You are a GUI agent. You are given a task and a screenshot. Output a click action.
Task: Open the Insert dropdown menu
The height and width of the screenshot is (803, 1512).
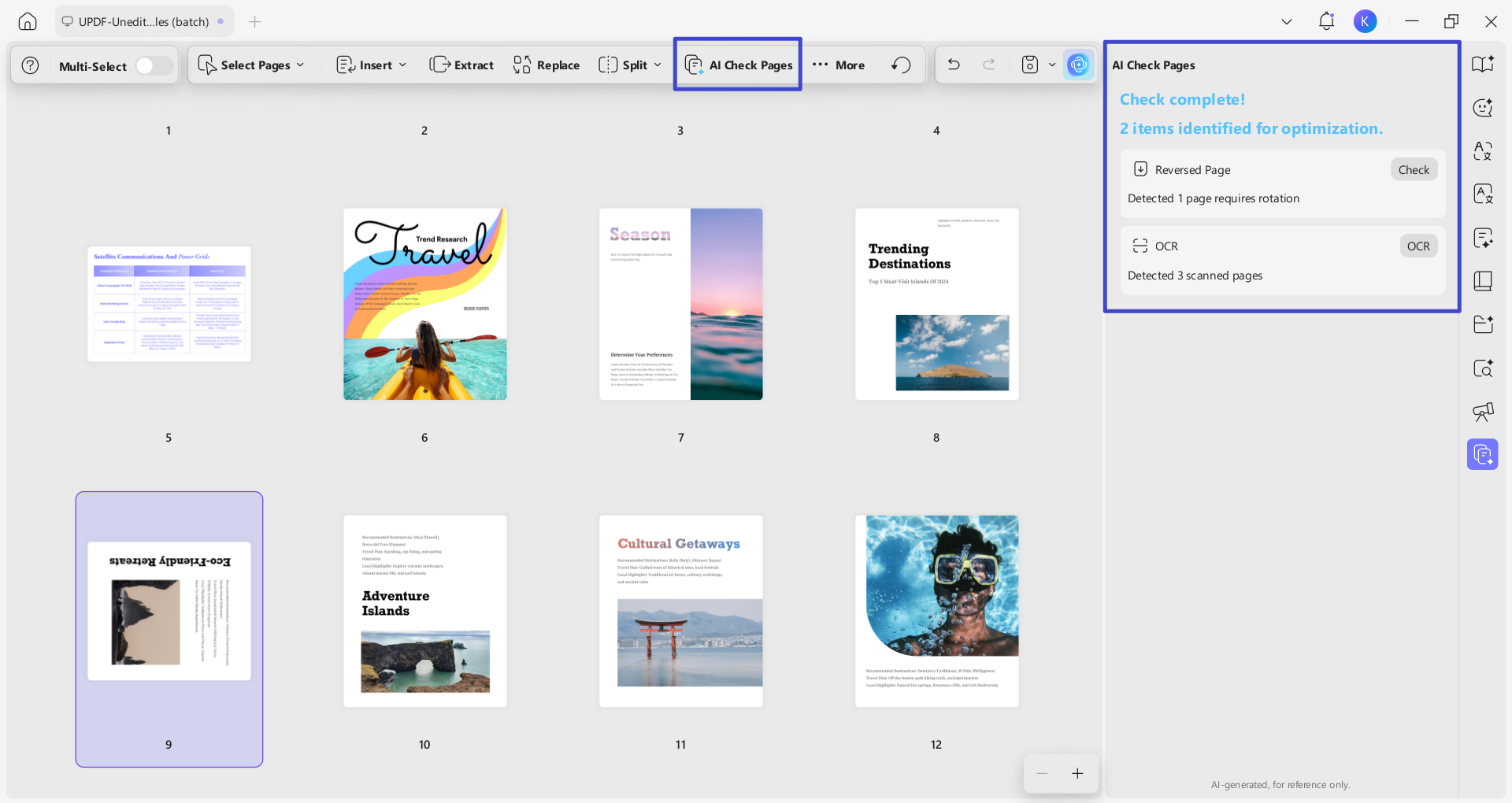click(371, 65)
